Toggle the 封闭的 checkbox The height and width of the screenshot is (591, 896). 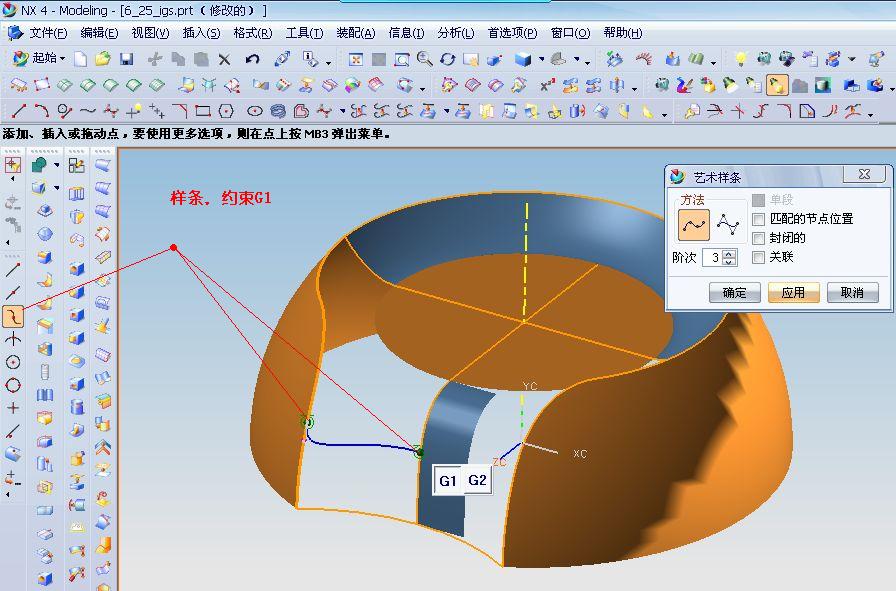click(758, 238)
